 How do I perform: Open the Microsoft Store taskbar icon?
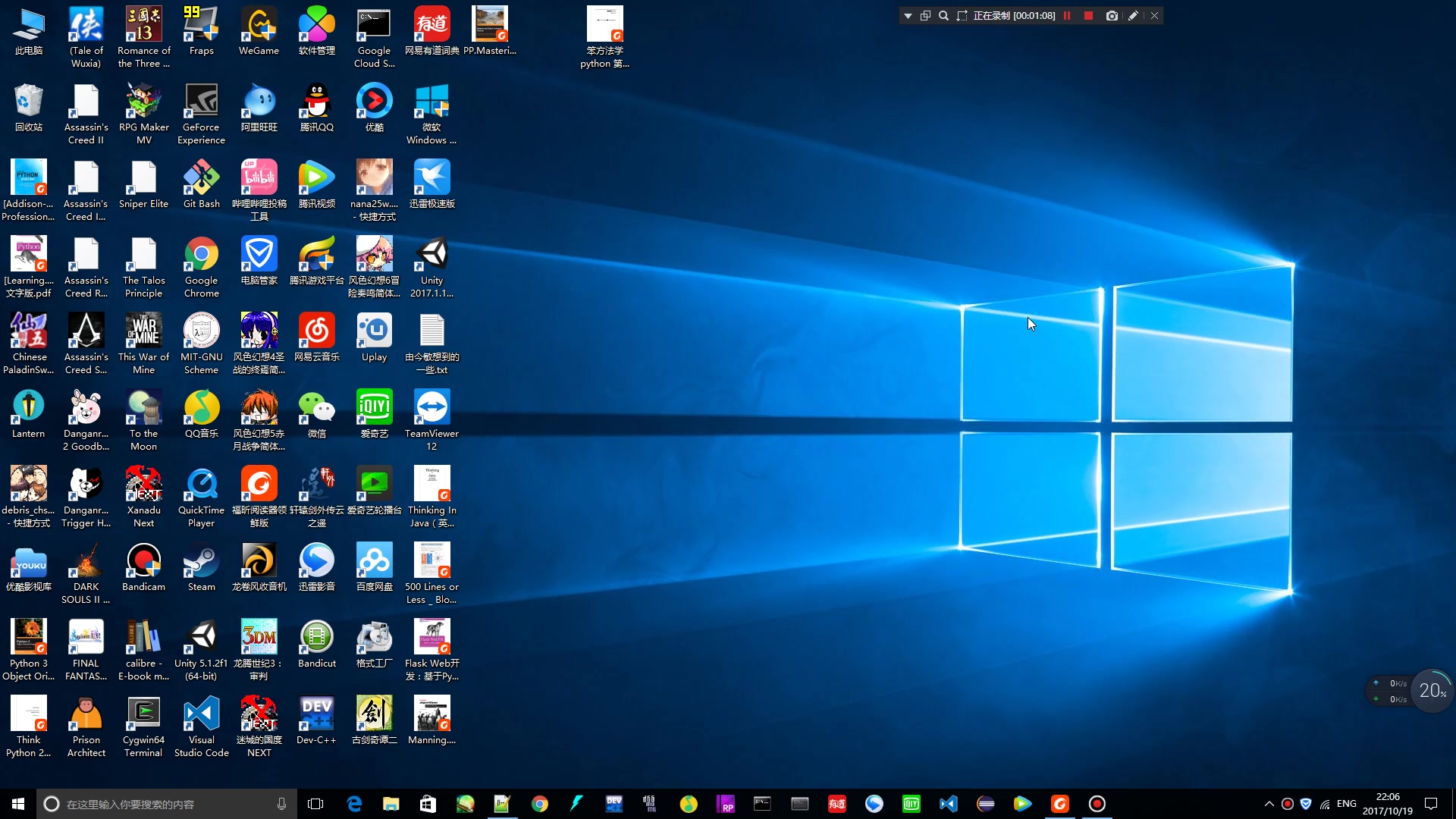point(428,804)
